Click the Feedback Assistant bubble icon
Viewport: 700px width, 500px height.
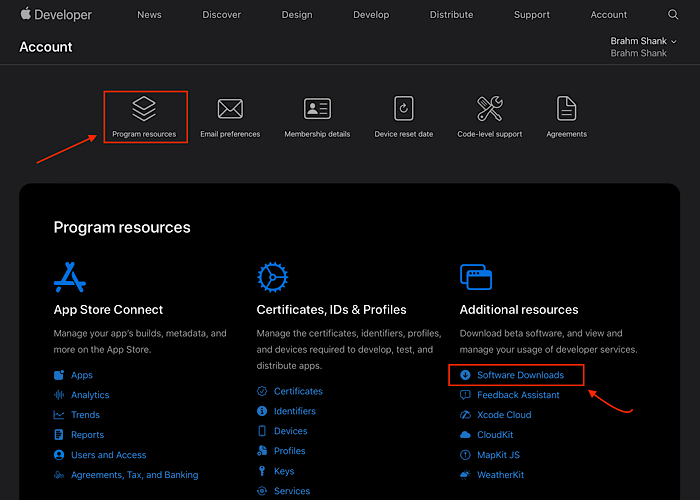[x=465, y=395]
